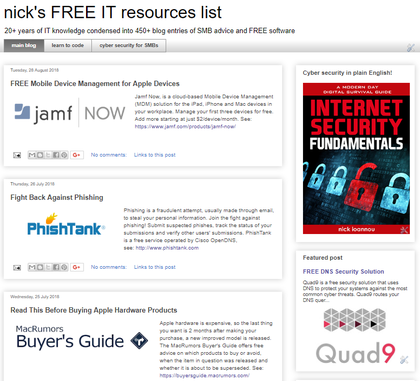Share the jamf NOW post to Facebook
Screen dimensions: 420x381
tap(56, 155)
